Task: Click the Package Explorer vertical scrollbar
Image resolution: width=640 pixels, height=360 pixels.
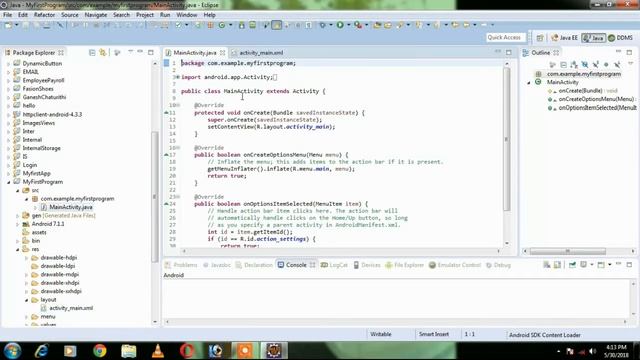Action: point(155,196)
